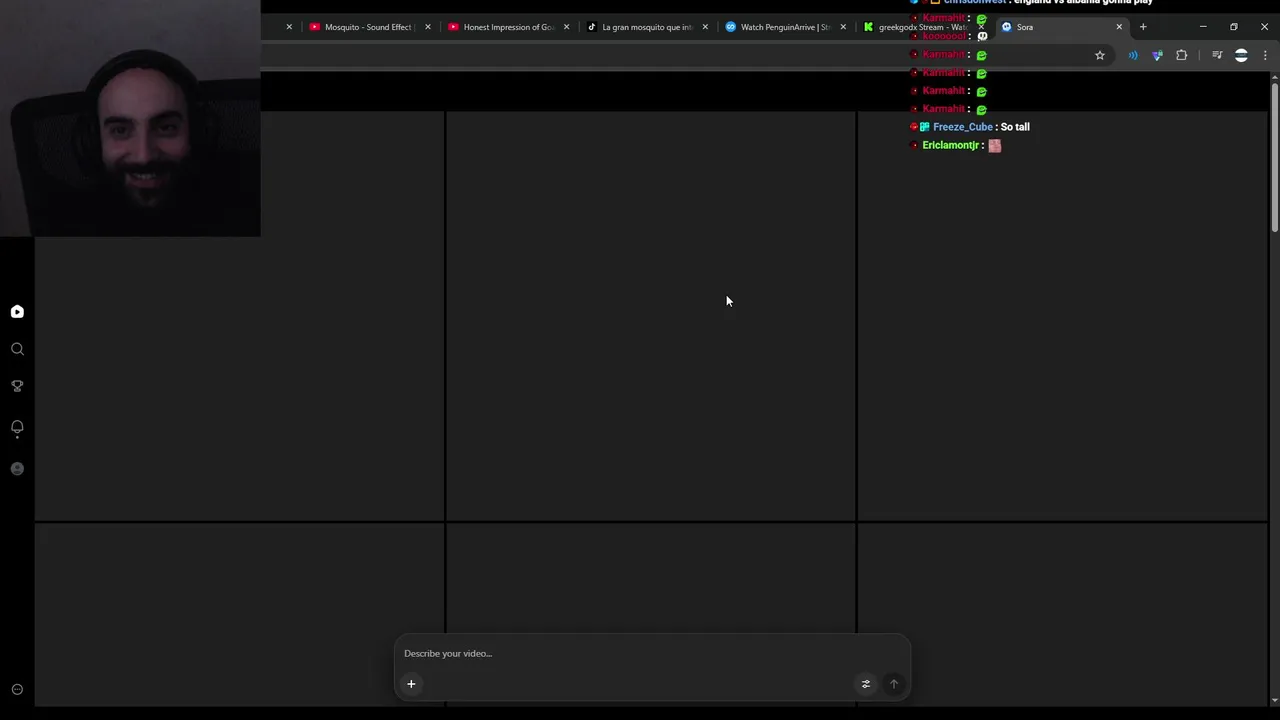Click Freeze_Cube chat username
The width and height of the screenshot is (1280, 720).
[963, 127]
